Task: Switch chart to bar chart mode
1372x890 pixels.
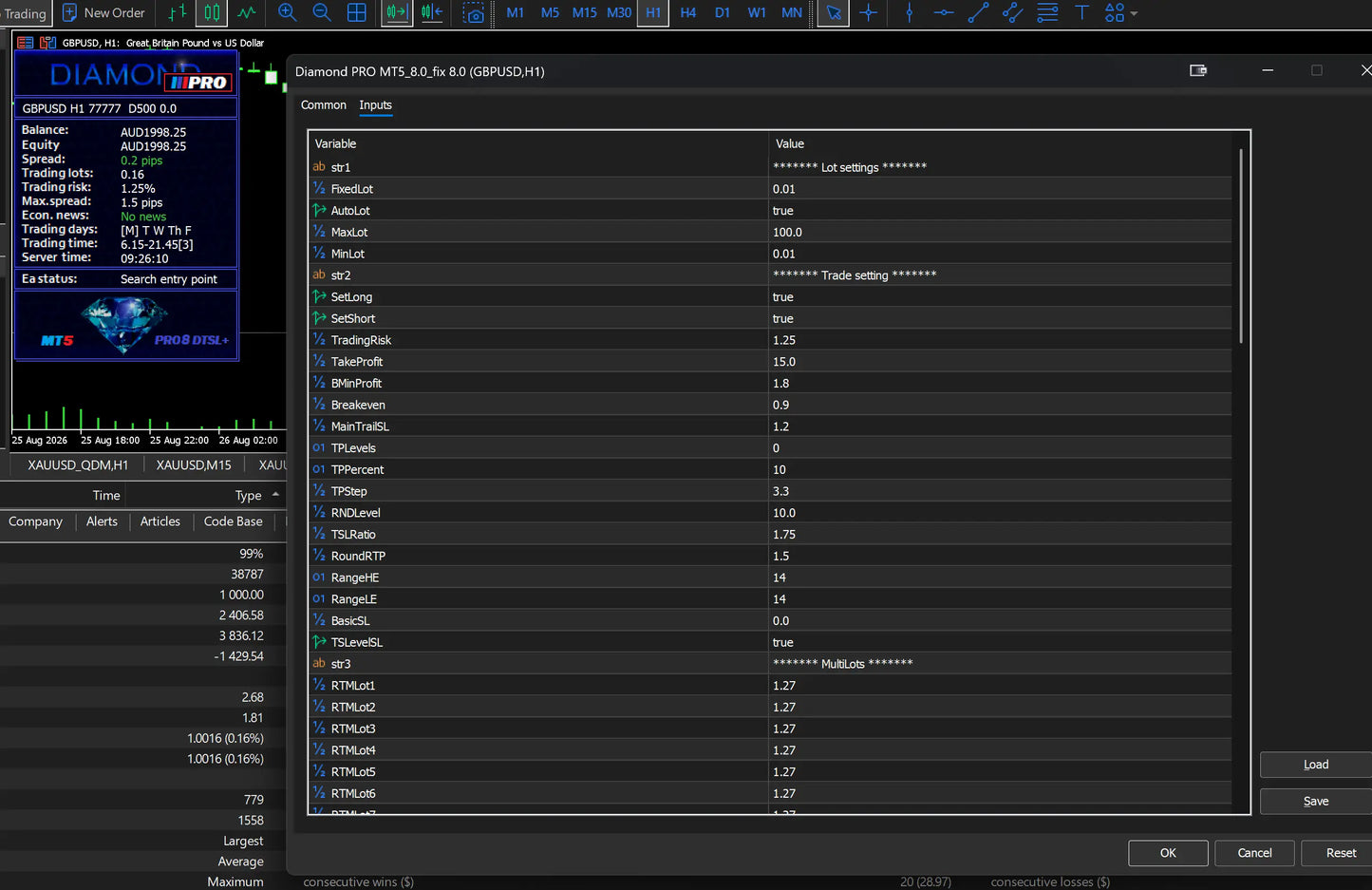Action: coord(178,13)
